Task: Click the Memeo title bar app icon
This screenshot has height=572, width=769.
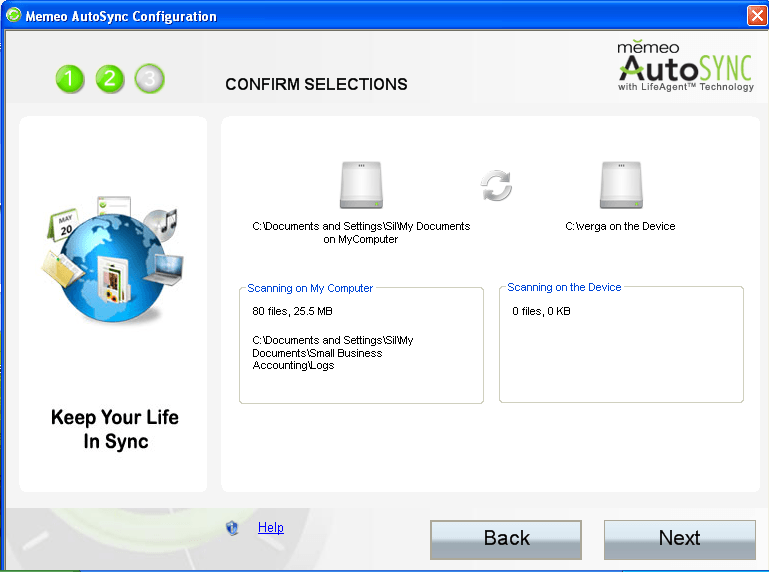Action: click(14, 15)
